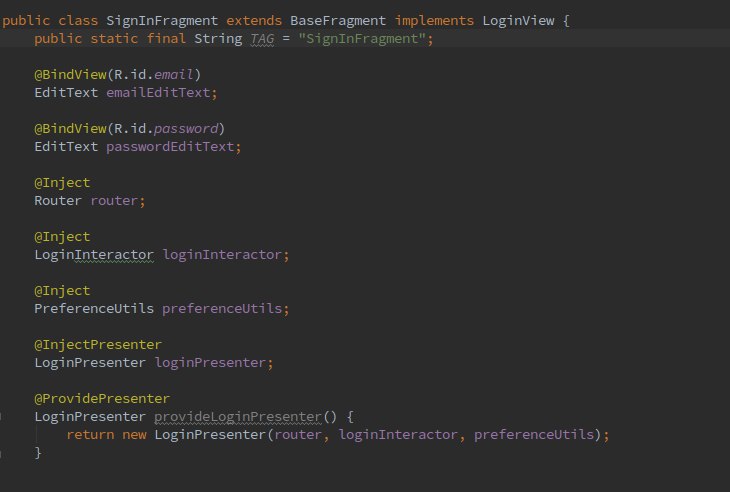Click EditText type before emailEditText
This screenshot has width=730, height=492.
[x=66, y=93]
